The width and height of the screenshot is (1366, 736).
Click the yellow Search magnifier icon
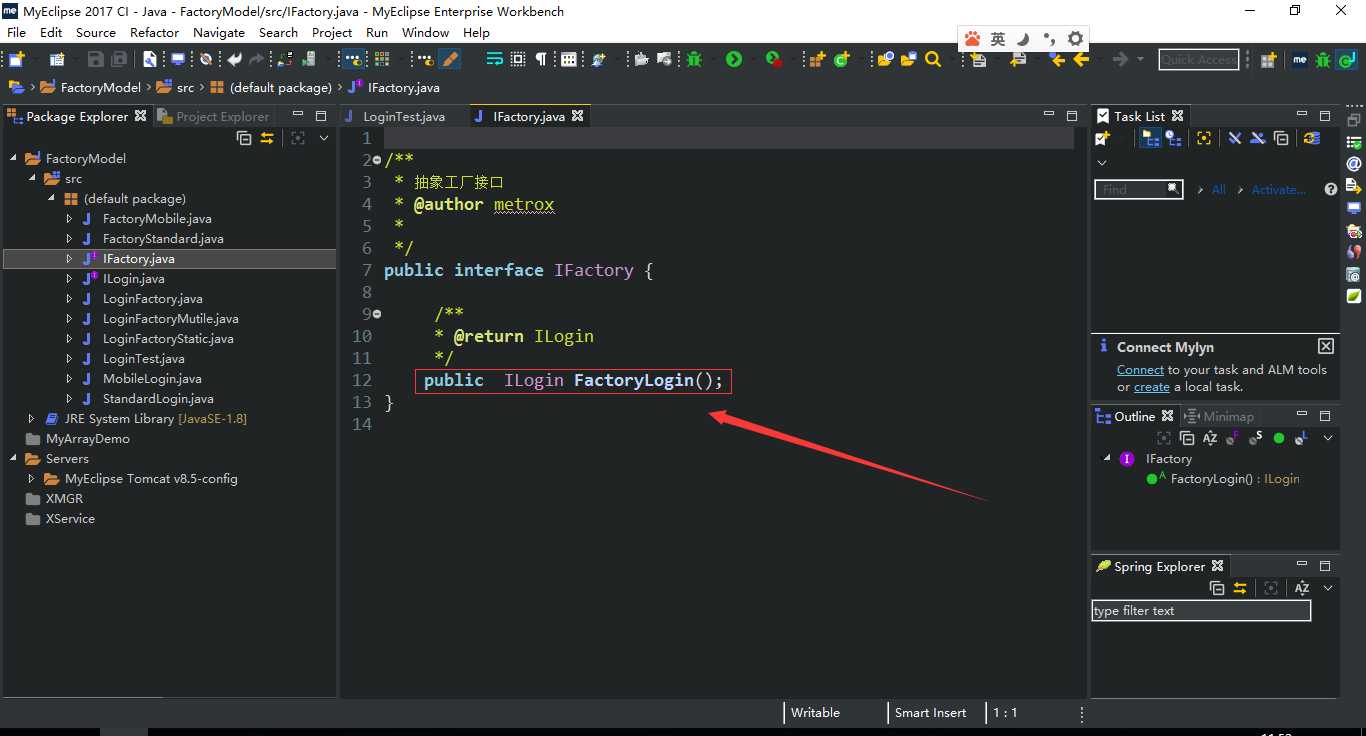coord(933,60)
